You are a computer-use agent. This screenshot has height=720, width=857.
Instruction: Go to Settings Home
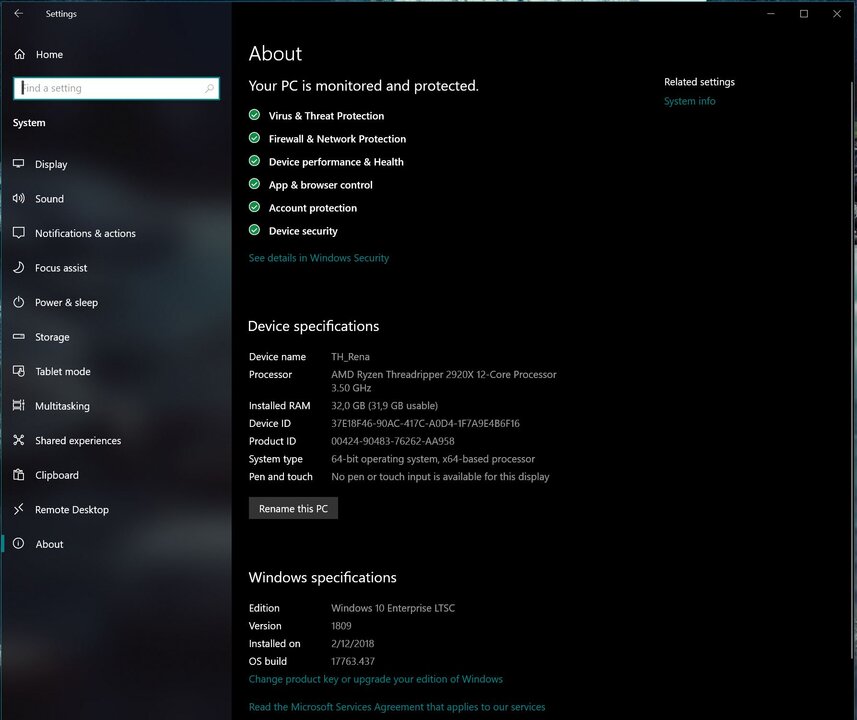coord(115,54)
